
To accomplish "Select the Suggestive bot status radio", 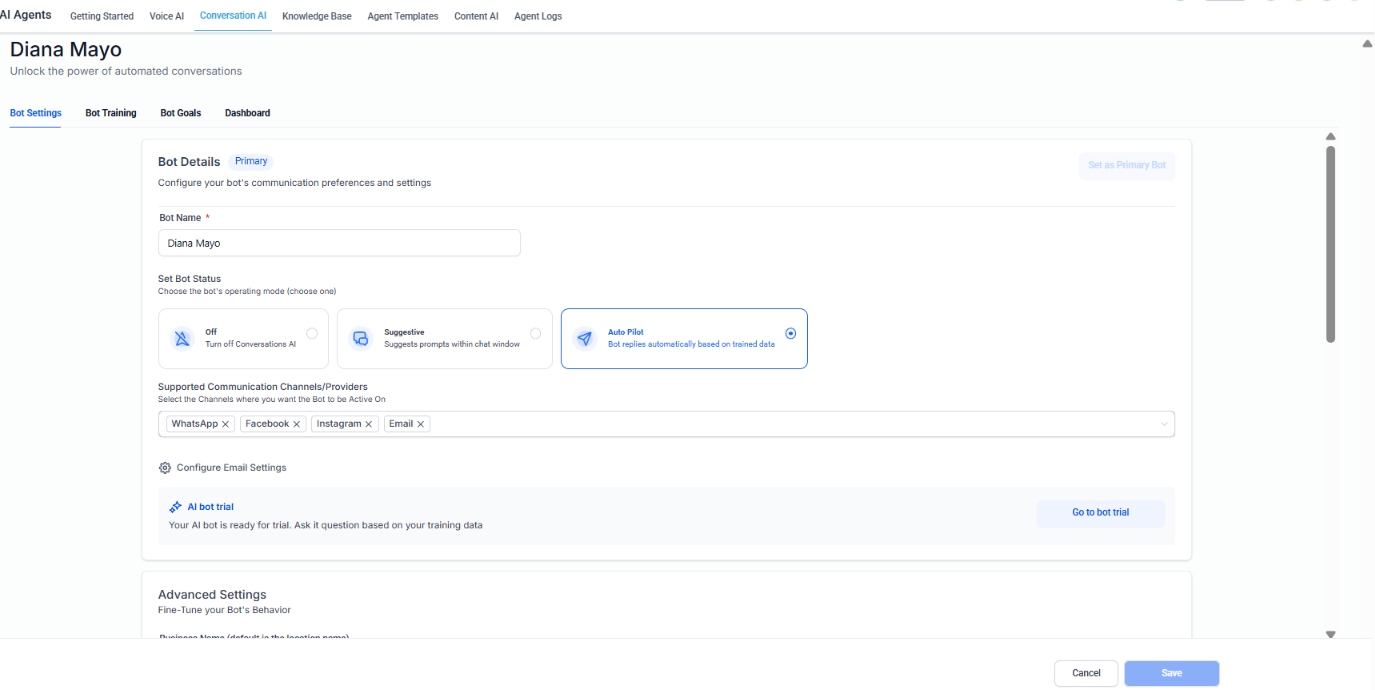I will tap(536, 333).
